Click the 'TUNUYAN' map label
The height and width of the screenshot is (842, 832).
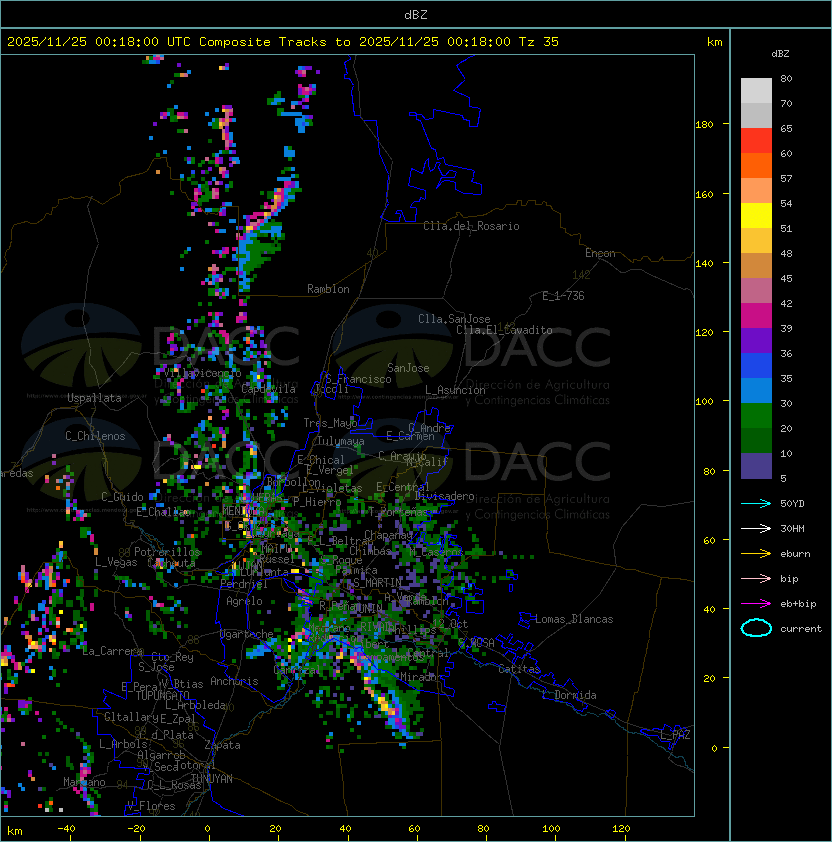pyautogui.click(x=212, y=779)
